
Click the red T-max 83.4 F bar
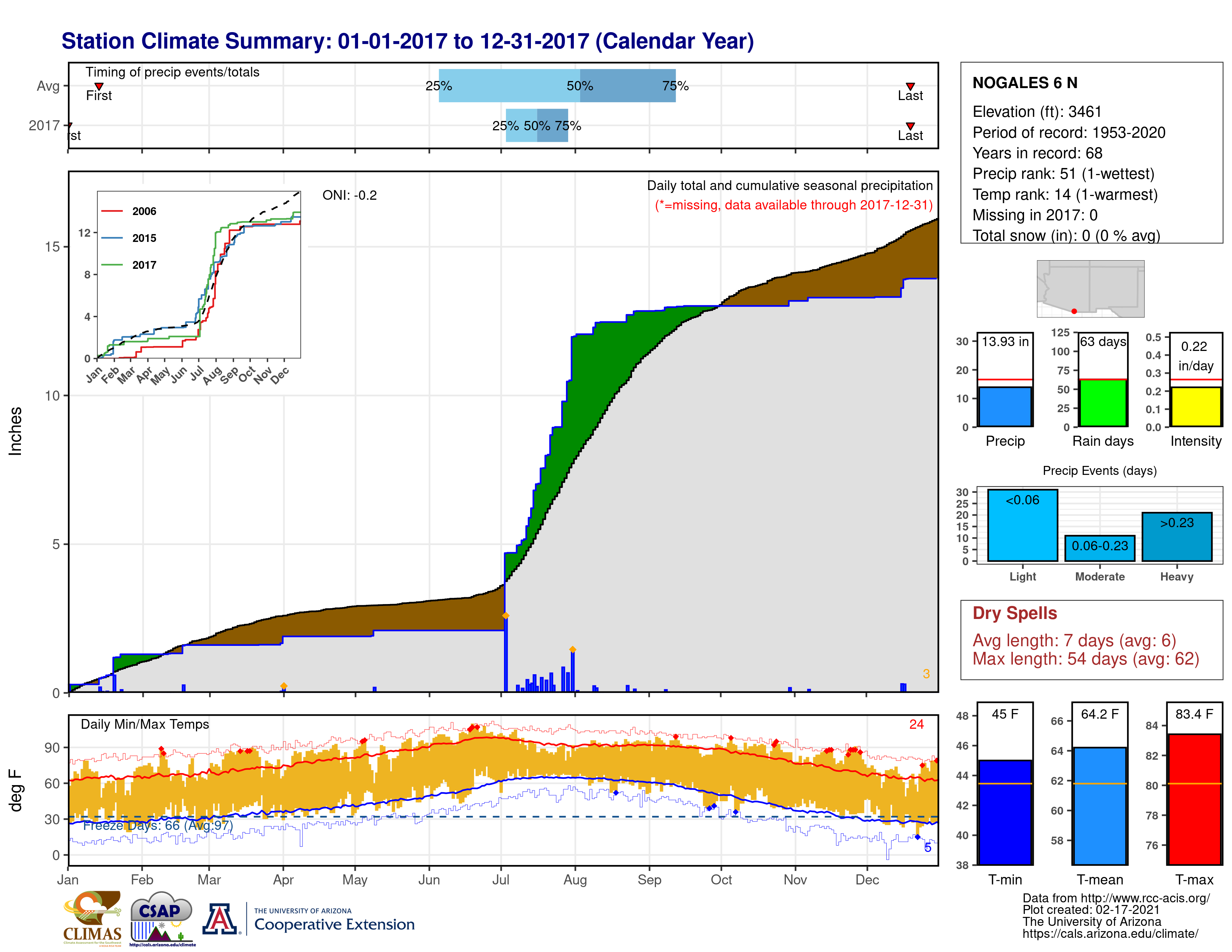pos(1194,799)
